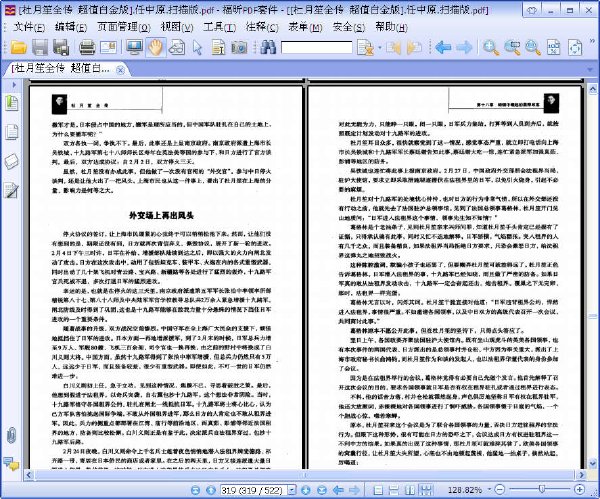Click the zoom out minus button
The width and height of the screenshot is (600, 499).
499,489
